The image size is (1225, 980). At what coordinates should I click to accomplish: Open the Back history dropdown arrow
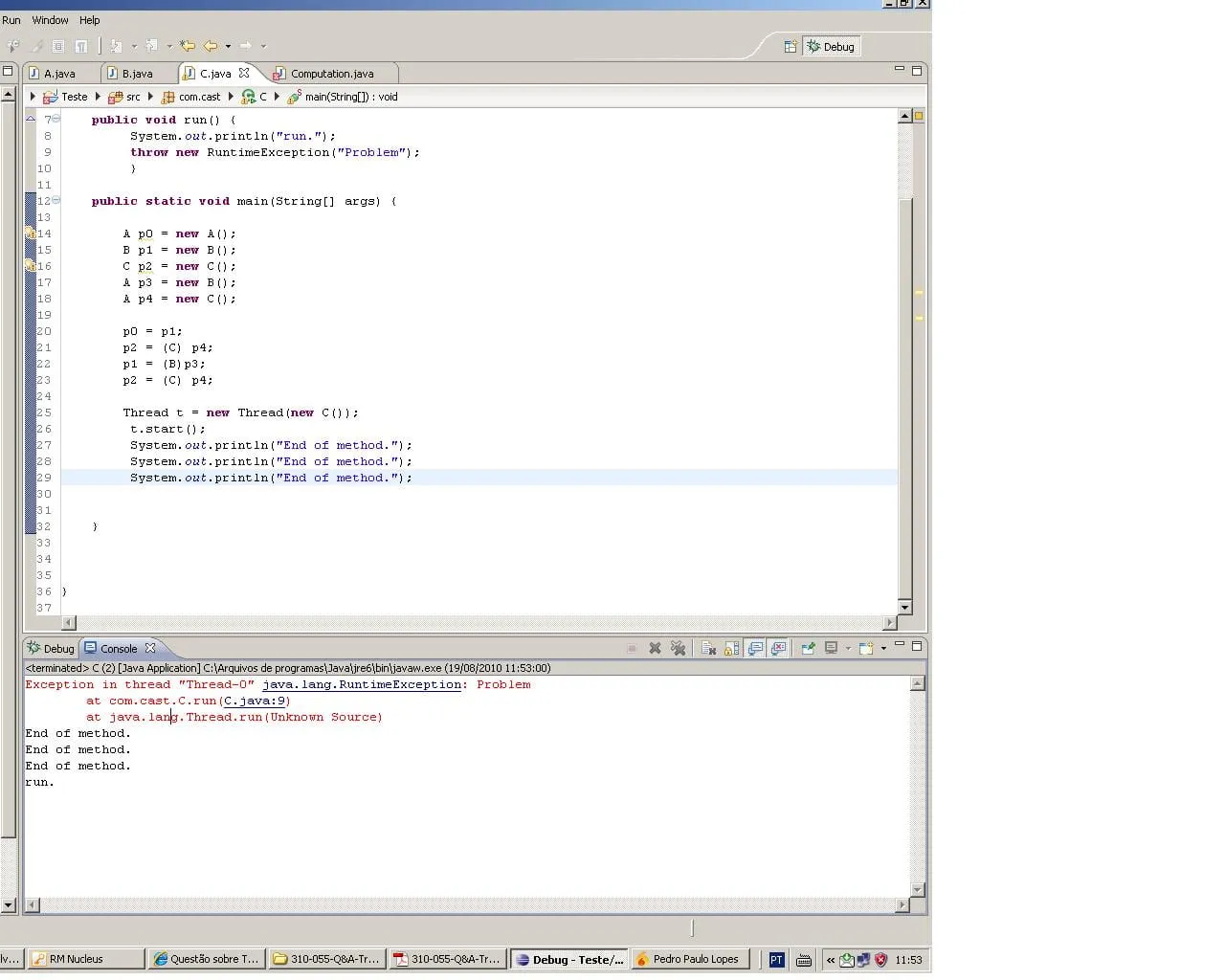[x=228, y=46]
